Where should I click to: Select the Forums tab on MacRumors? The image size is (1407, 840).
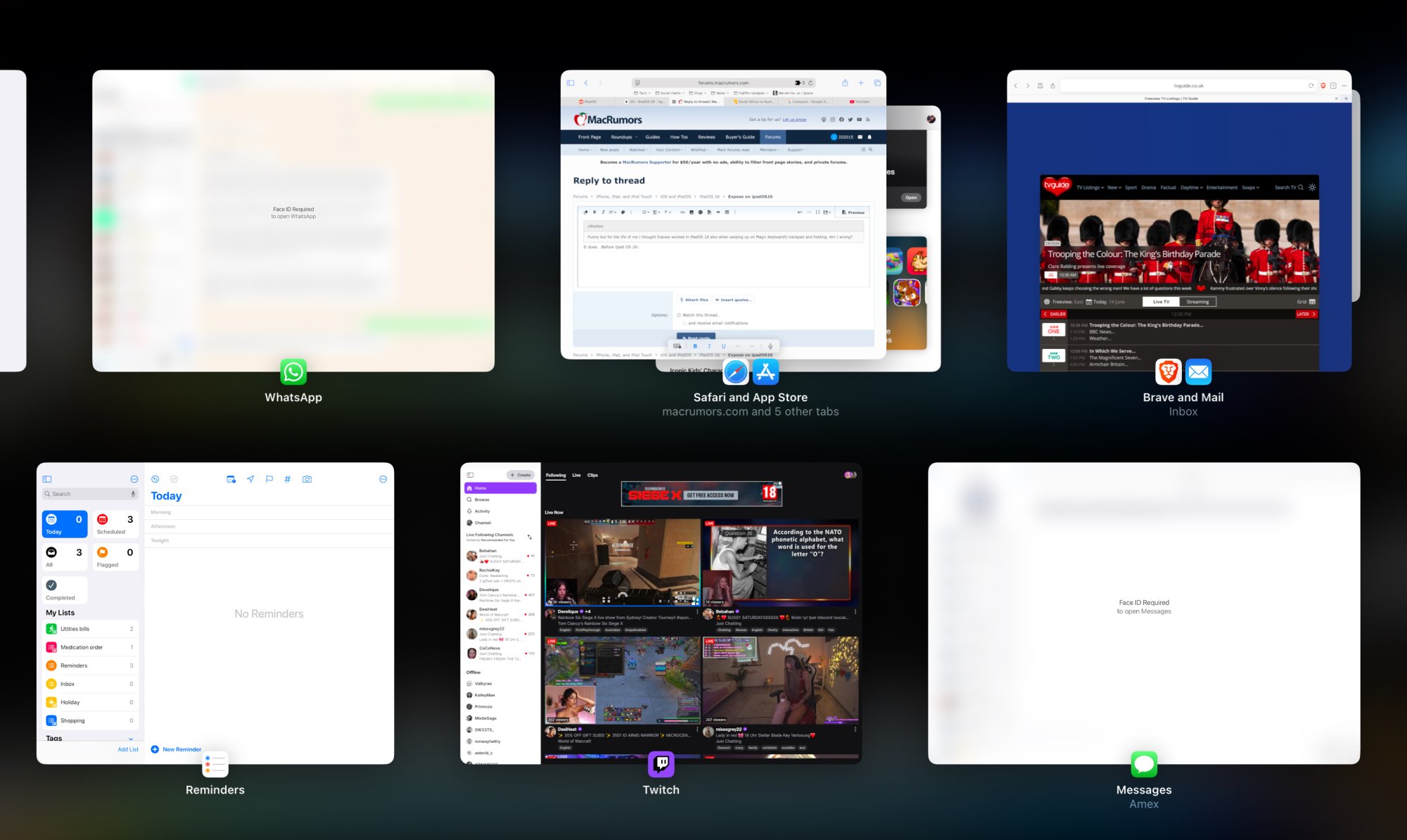point(772,137)
